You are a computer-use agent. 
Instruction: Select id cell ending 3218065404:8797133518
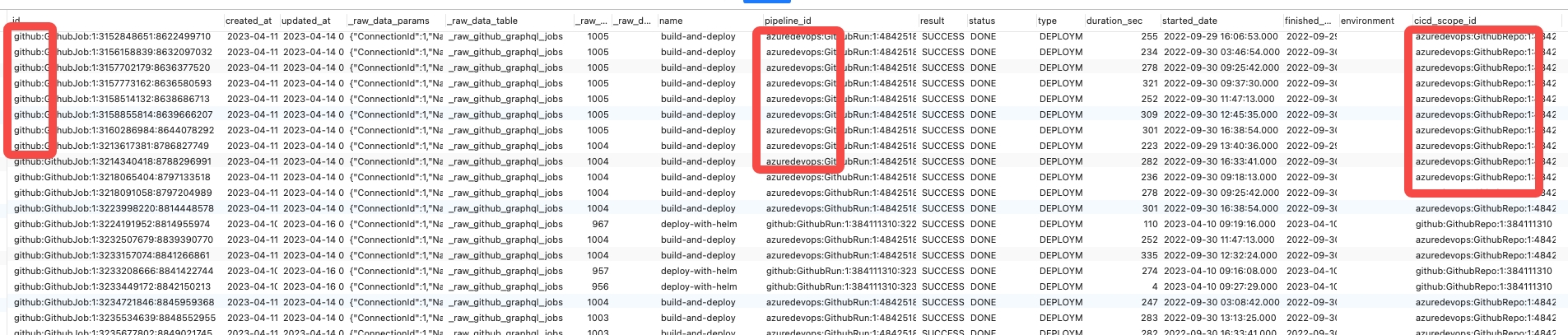[112, 177]
